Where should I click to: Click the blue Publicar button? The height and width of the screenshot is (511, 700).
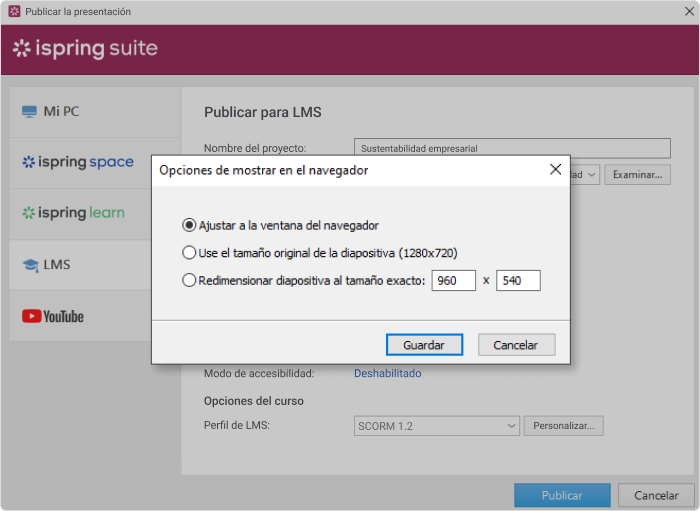562,495
